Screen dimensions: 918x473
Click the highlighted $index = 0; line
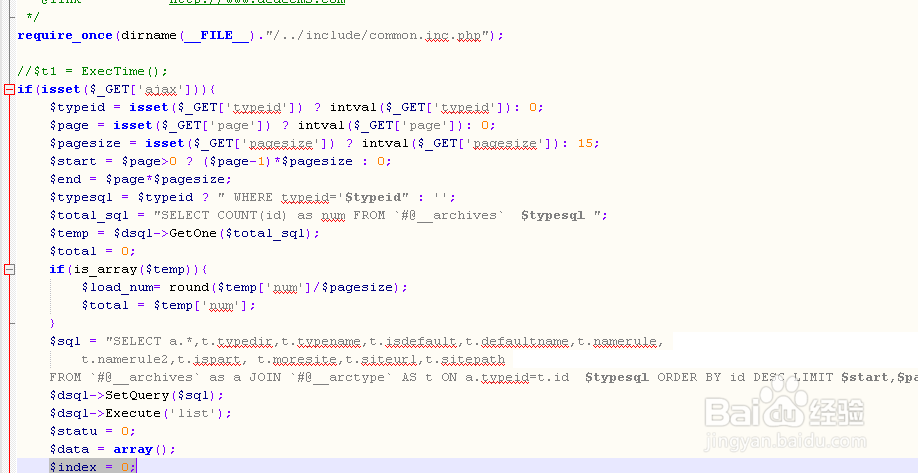pyautogui.click(x=93, y=467)
